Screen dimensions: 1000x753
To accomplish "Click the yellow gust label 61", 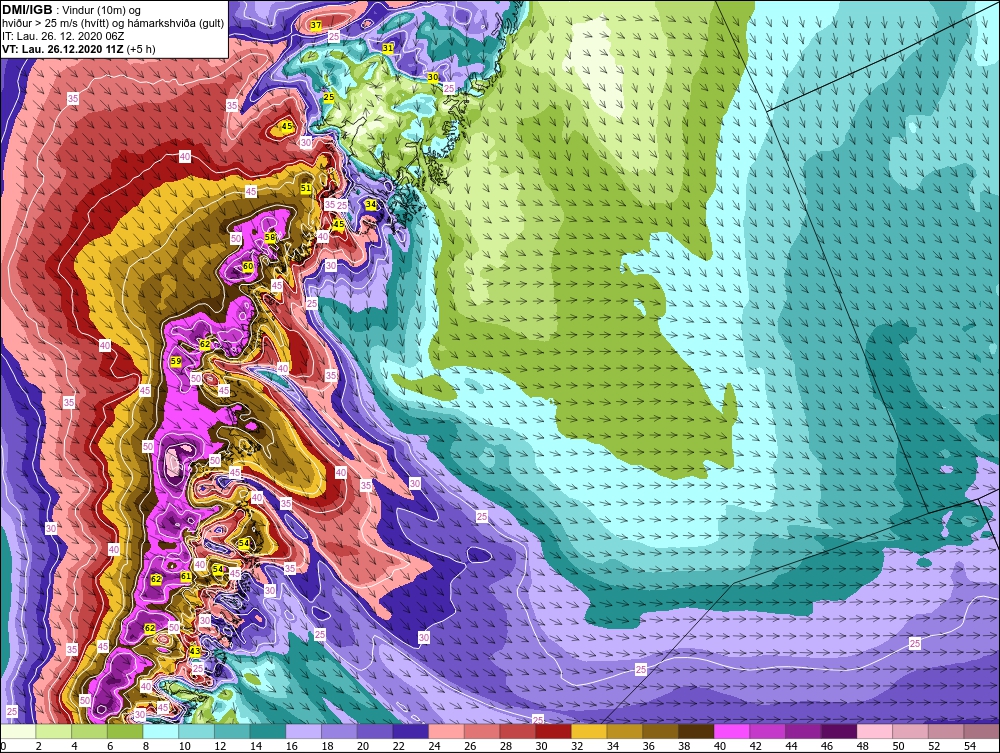I will (x=186, y=576).
